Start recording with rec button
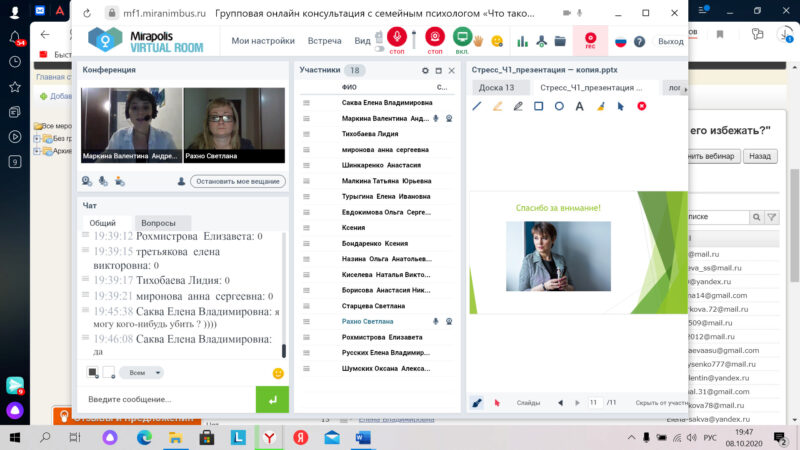 (590, 40)
